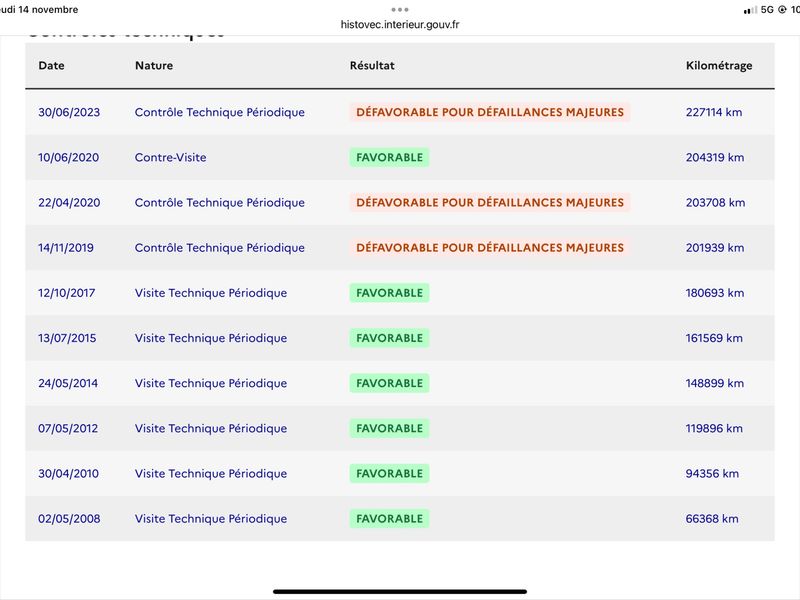Select the date 30/04/2010

point(68,473)
